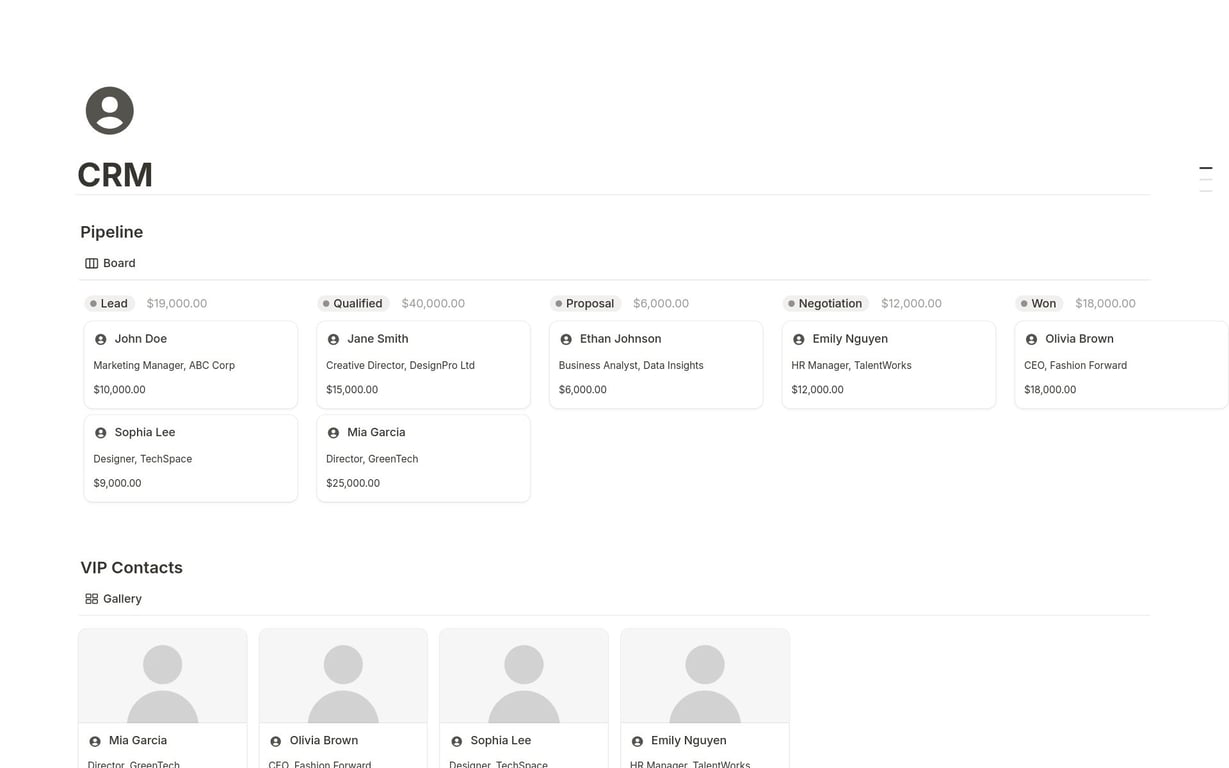The width and height of the screenshot is (1229, 768).
Task: Click the $25,000.00 deal value
Action: pos(353,483)
